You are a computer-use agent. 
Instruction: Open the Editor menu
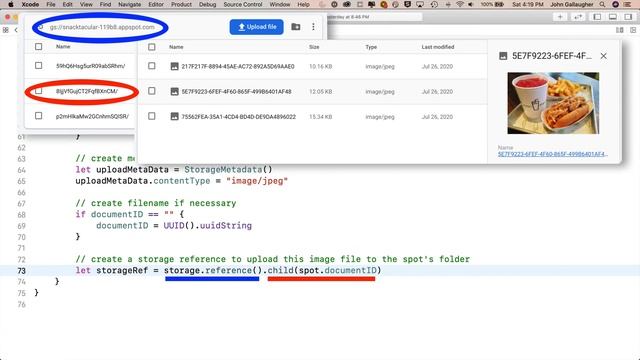point(156,4)
